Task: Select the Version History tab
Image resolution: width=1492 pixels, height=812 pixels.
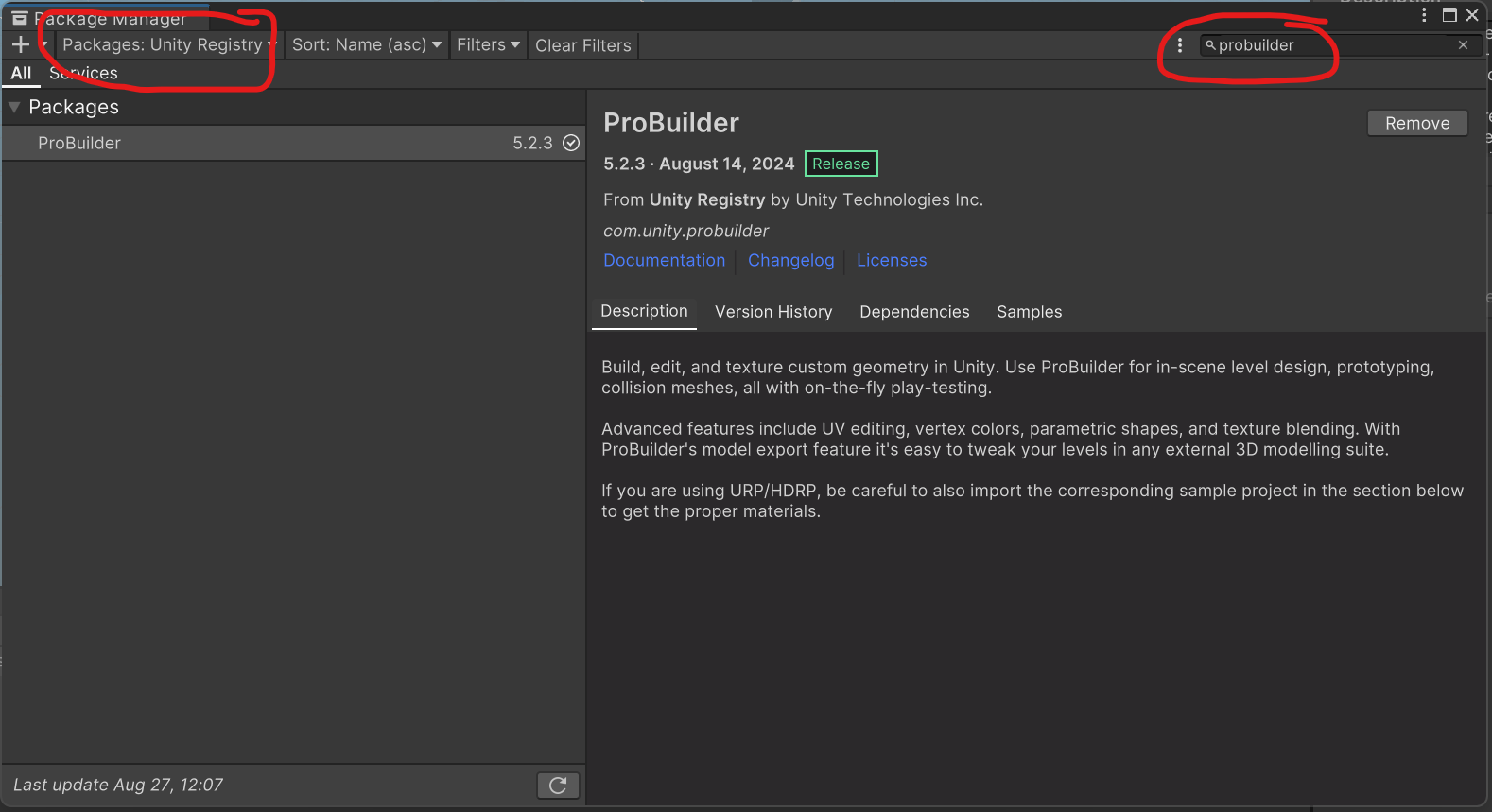Action: (773, 312)
